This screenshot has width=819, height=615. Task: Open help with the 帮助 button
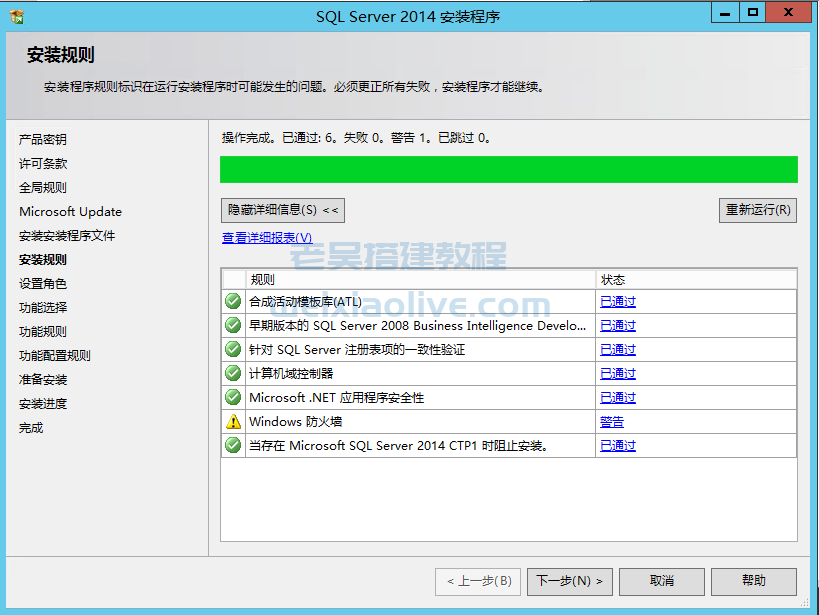[753, 581]
